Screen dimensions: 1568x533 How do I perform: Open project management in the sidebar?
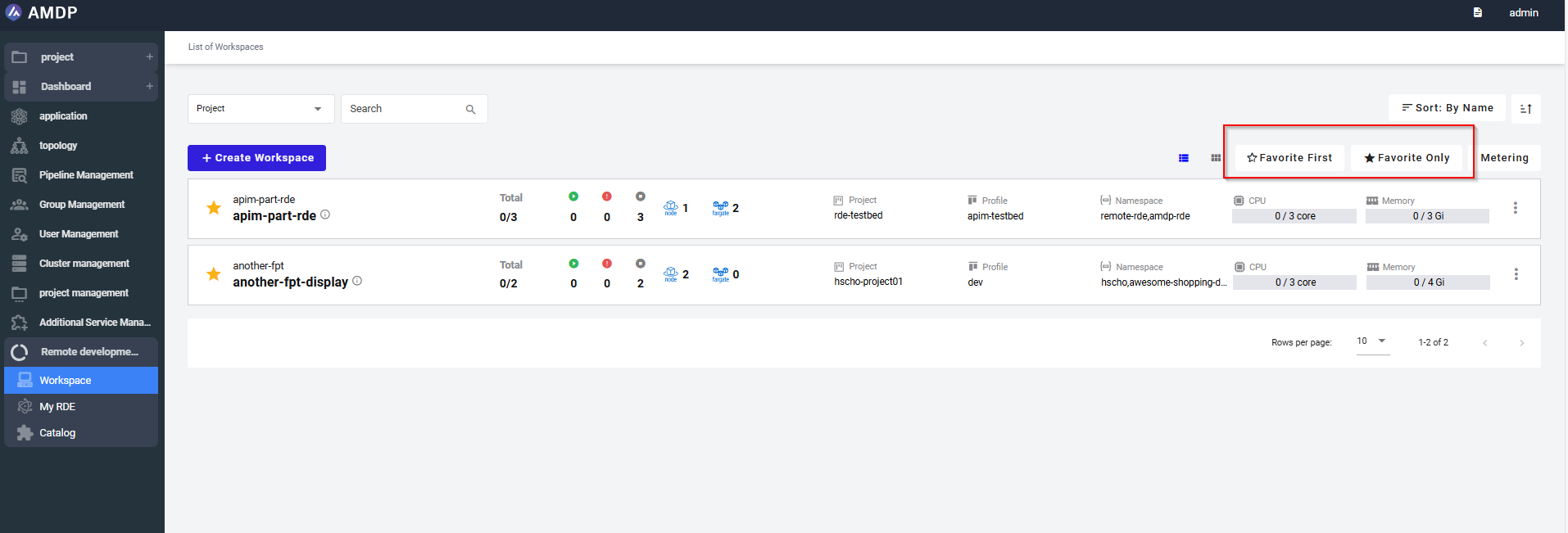tap(84, 293)
